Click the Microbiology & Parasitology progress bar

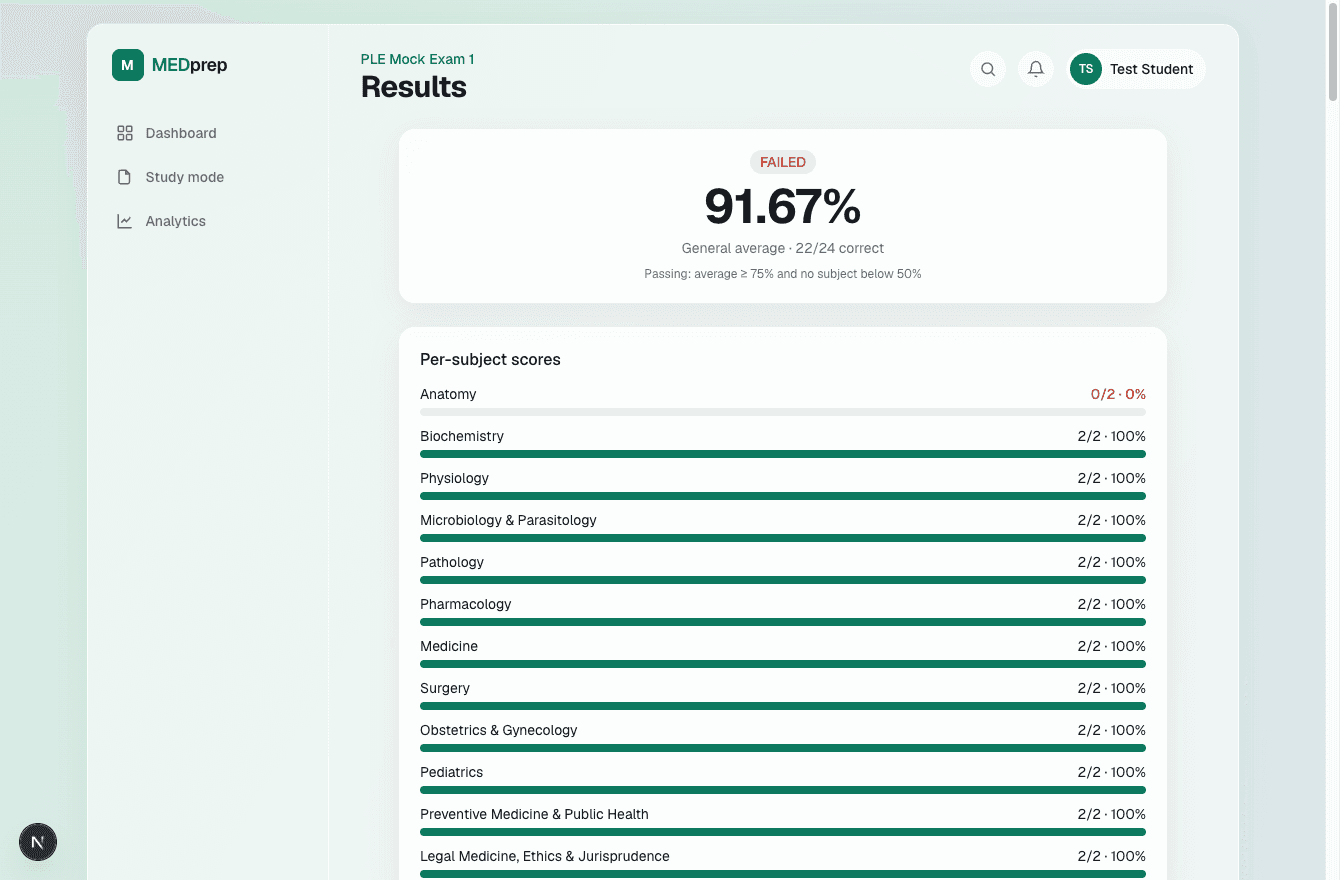pyautogui.click(x=783, y=538)
